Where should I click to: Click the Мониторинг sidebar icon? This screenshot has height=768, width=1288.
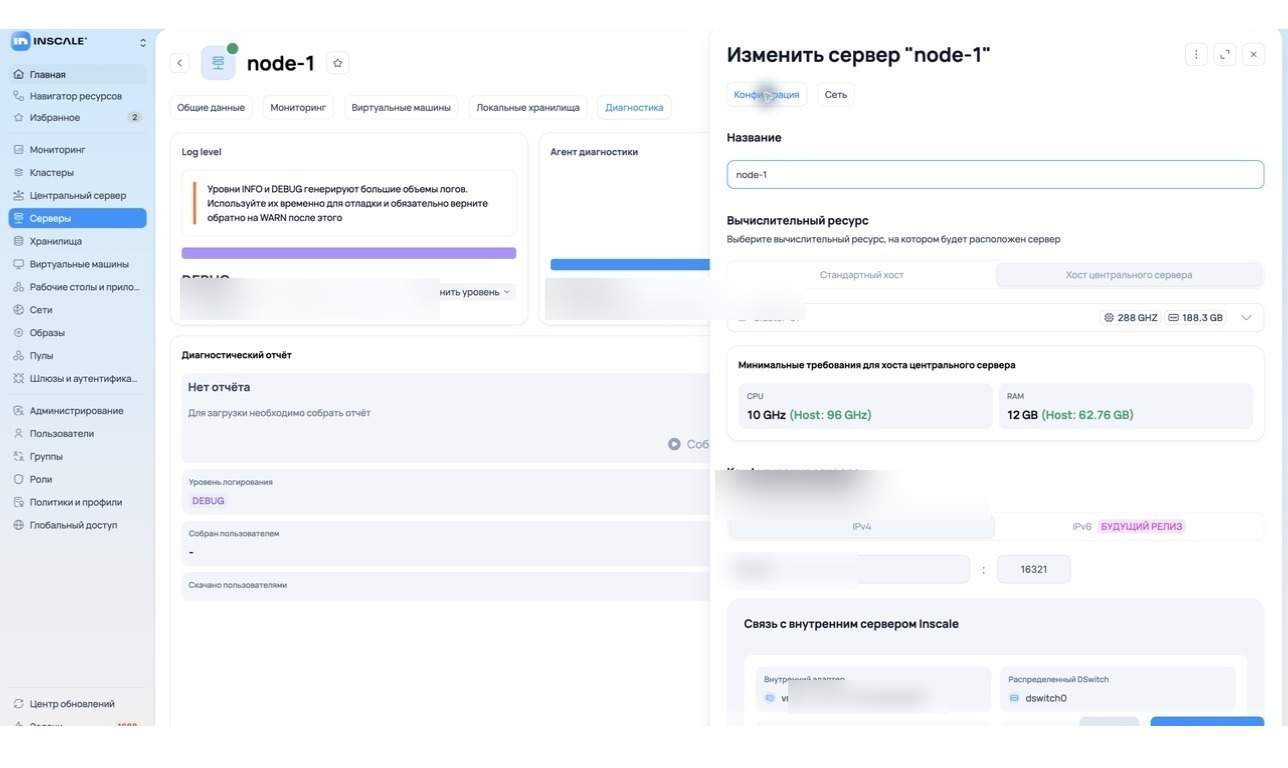coord(18,150)
